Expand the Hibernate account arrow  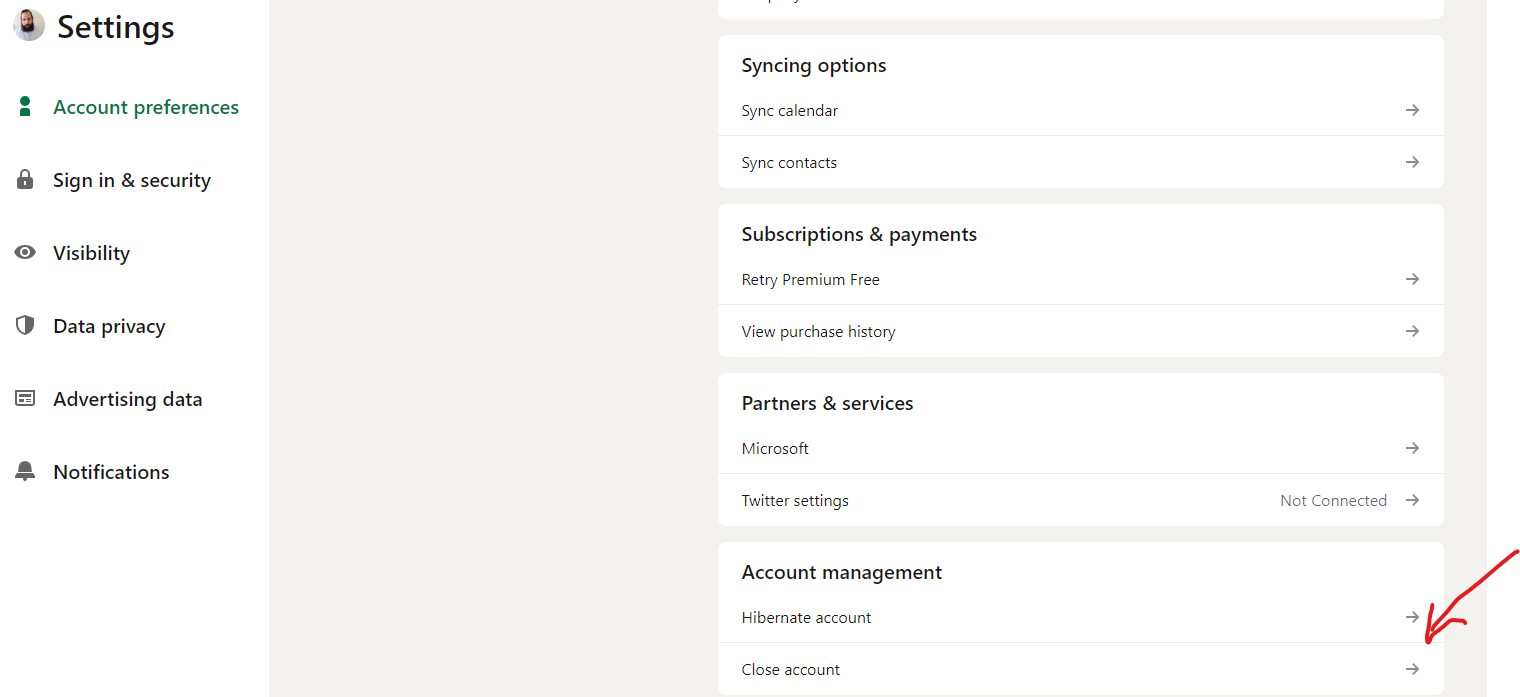pos(1412,617)
